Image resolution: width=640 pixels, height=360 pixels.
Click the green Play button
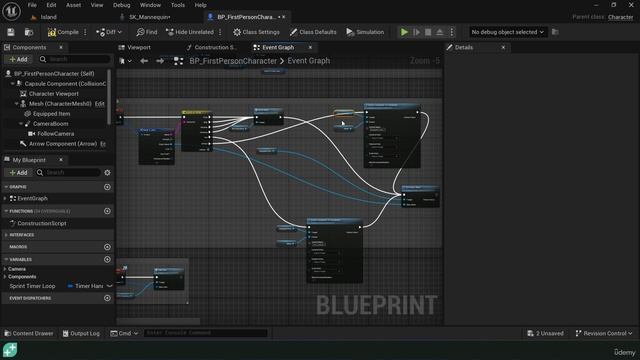pos(404,32)
